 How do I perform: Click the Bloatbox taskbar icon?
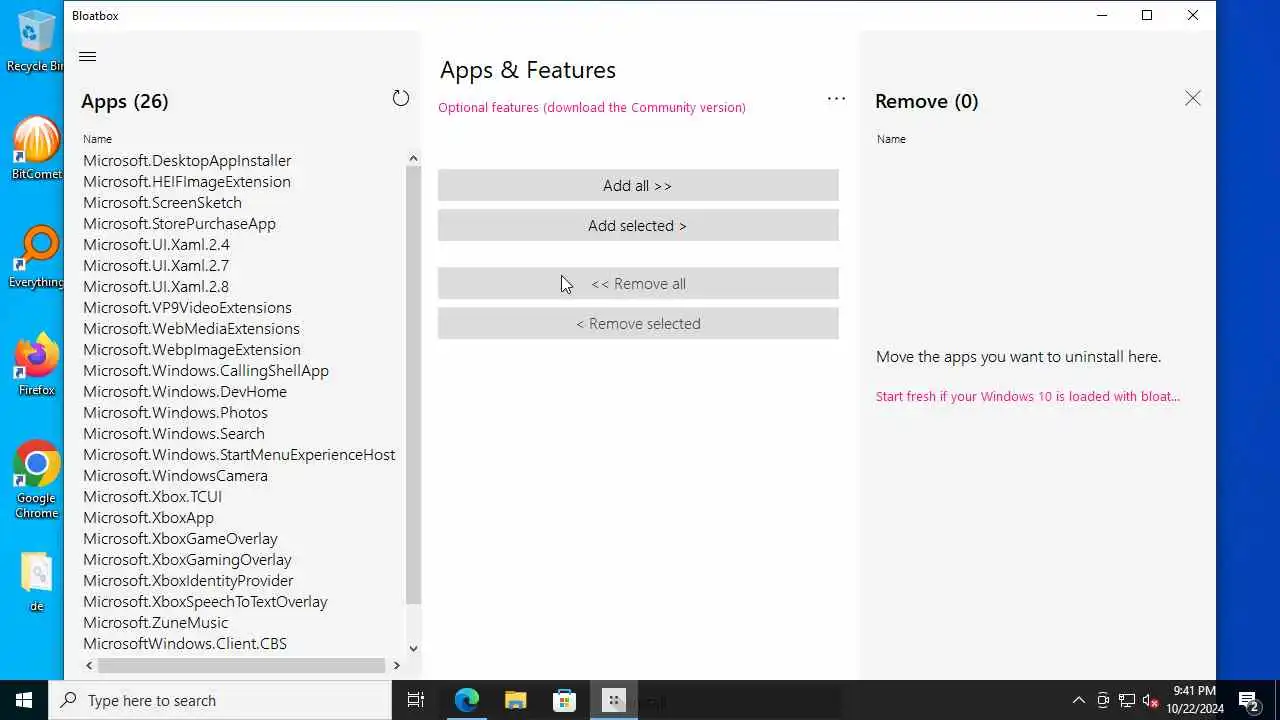614,700
